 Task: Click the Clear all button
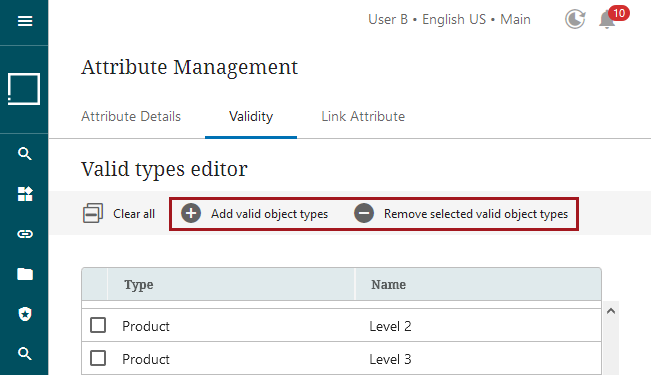pyautogui.click(x=119, y=213)
